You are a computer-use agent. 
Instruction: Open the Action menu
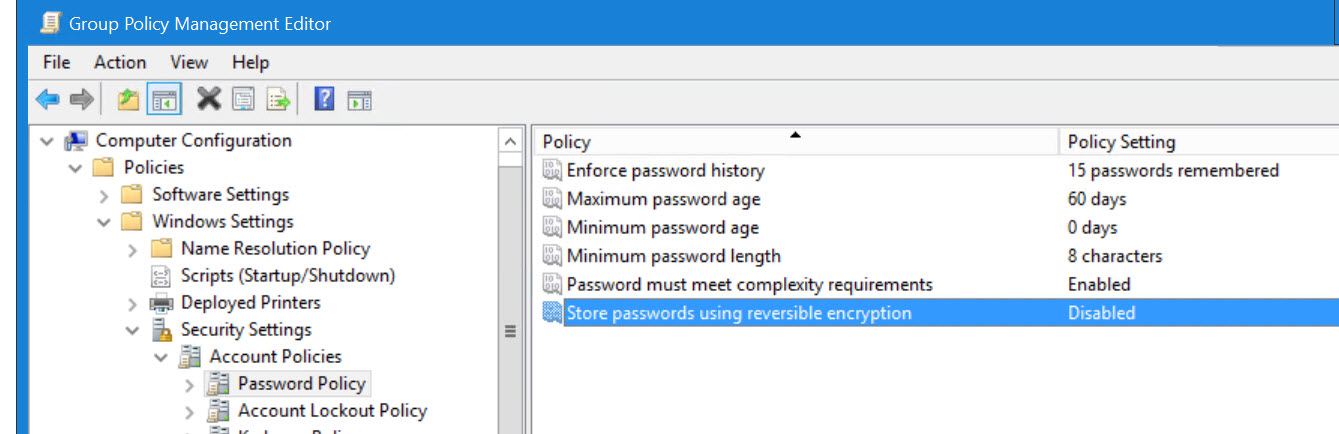pos(120,62)
